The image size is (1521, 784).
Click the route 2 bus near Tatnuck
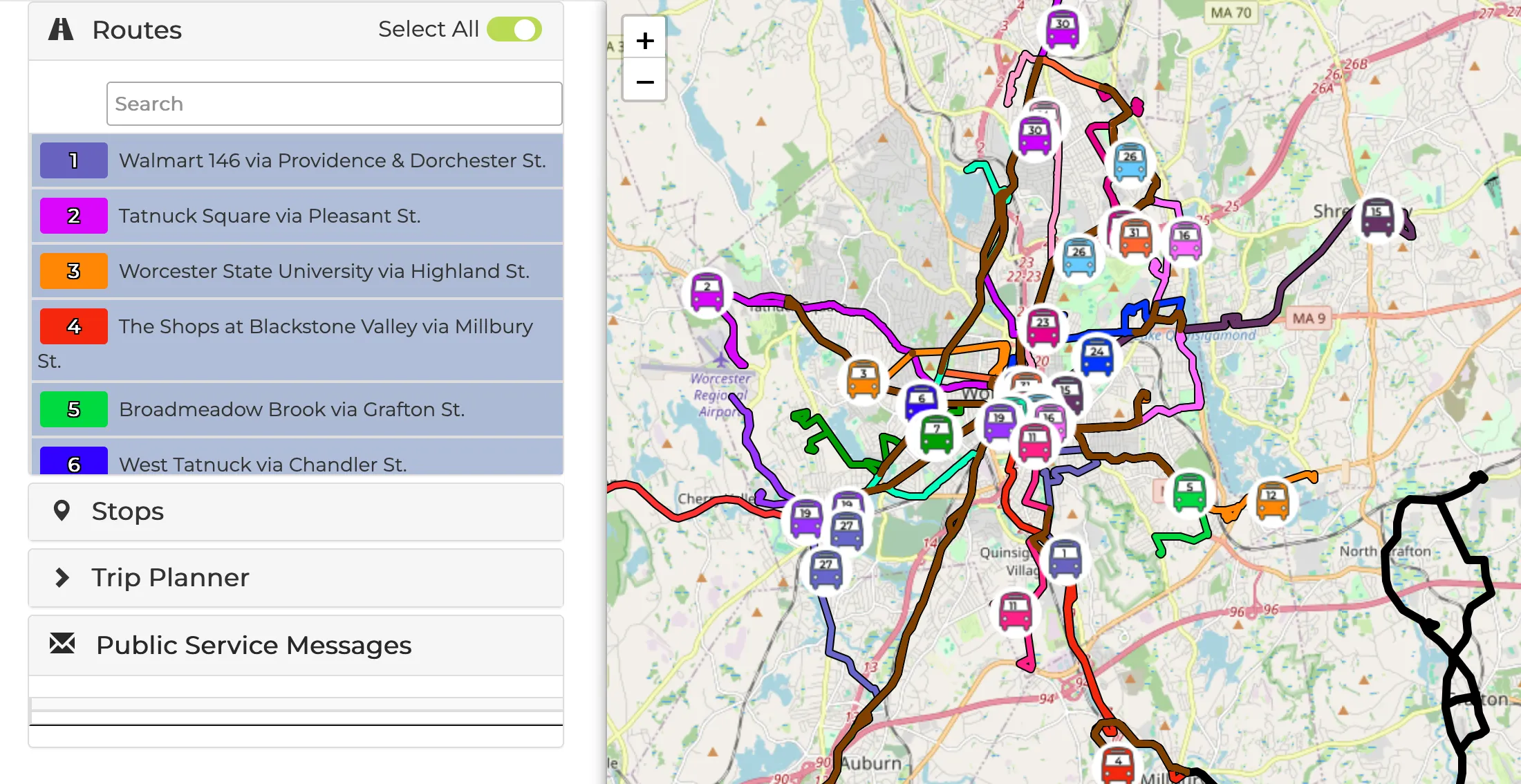(707, 292)
